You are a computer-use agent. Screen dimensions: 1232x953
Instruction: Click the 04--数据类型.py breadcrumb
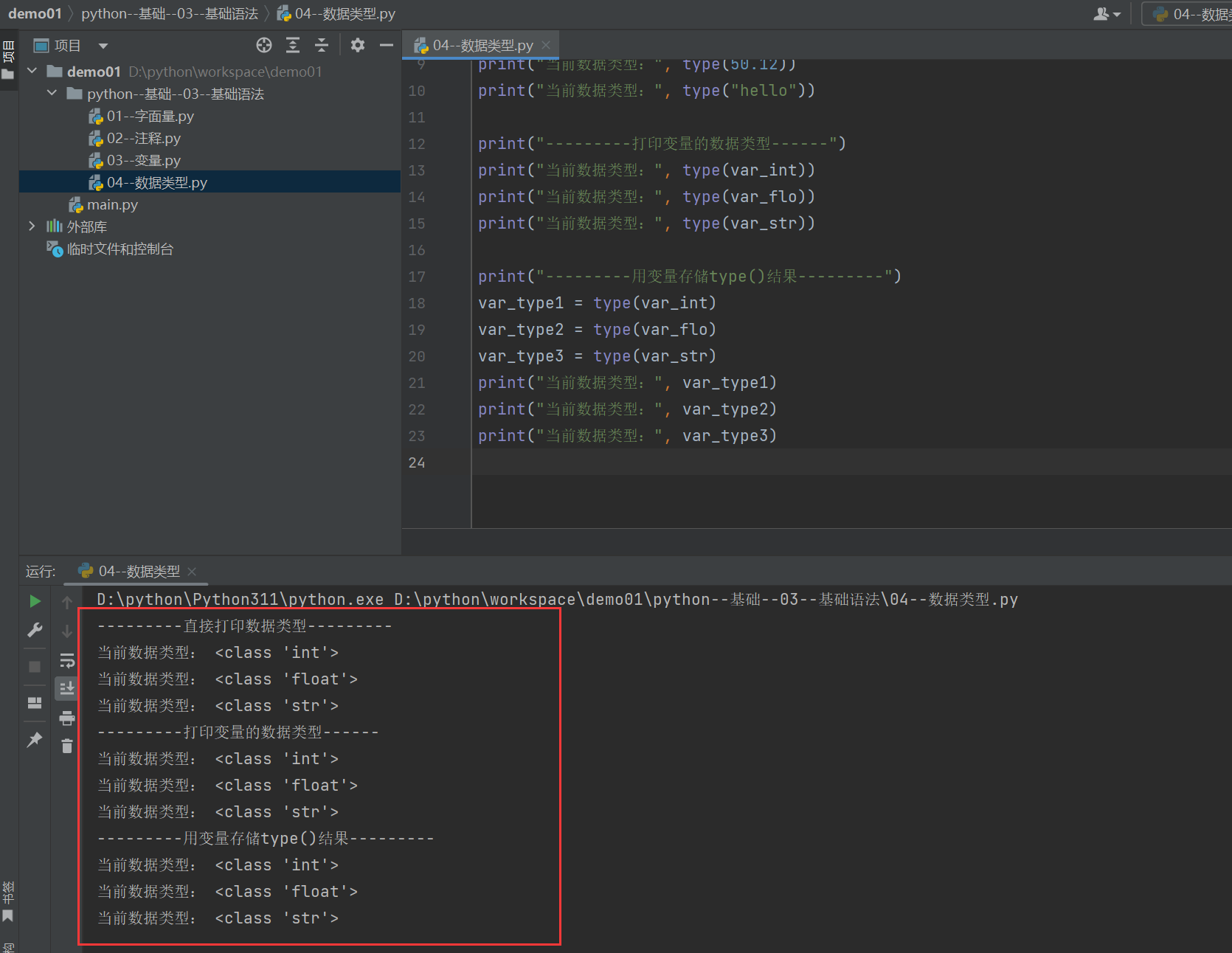pos(336,13)
